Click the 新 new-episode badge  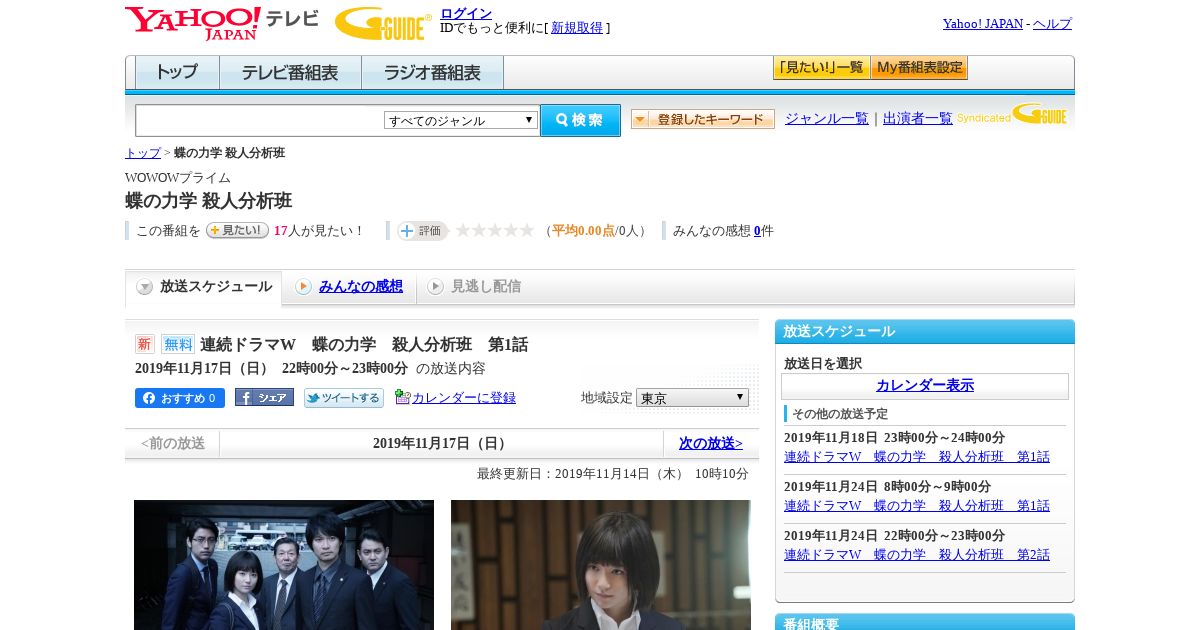[145, 344]
